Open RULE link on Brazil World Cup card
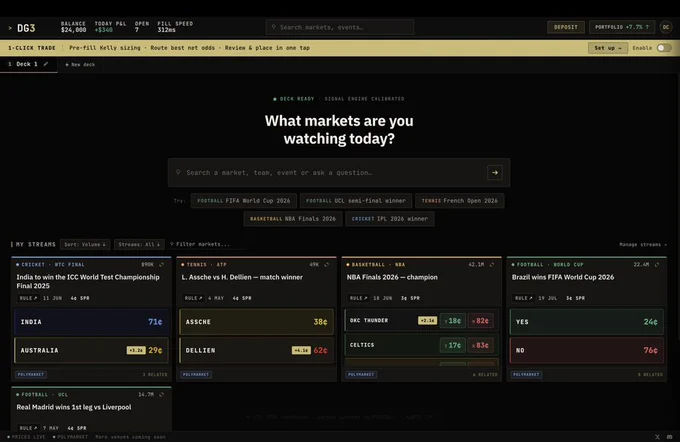680x442 pixels. click(x=523, y=298)
